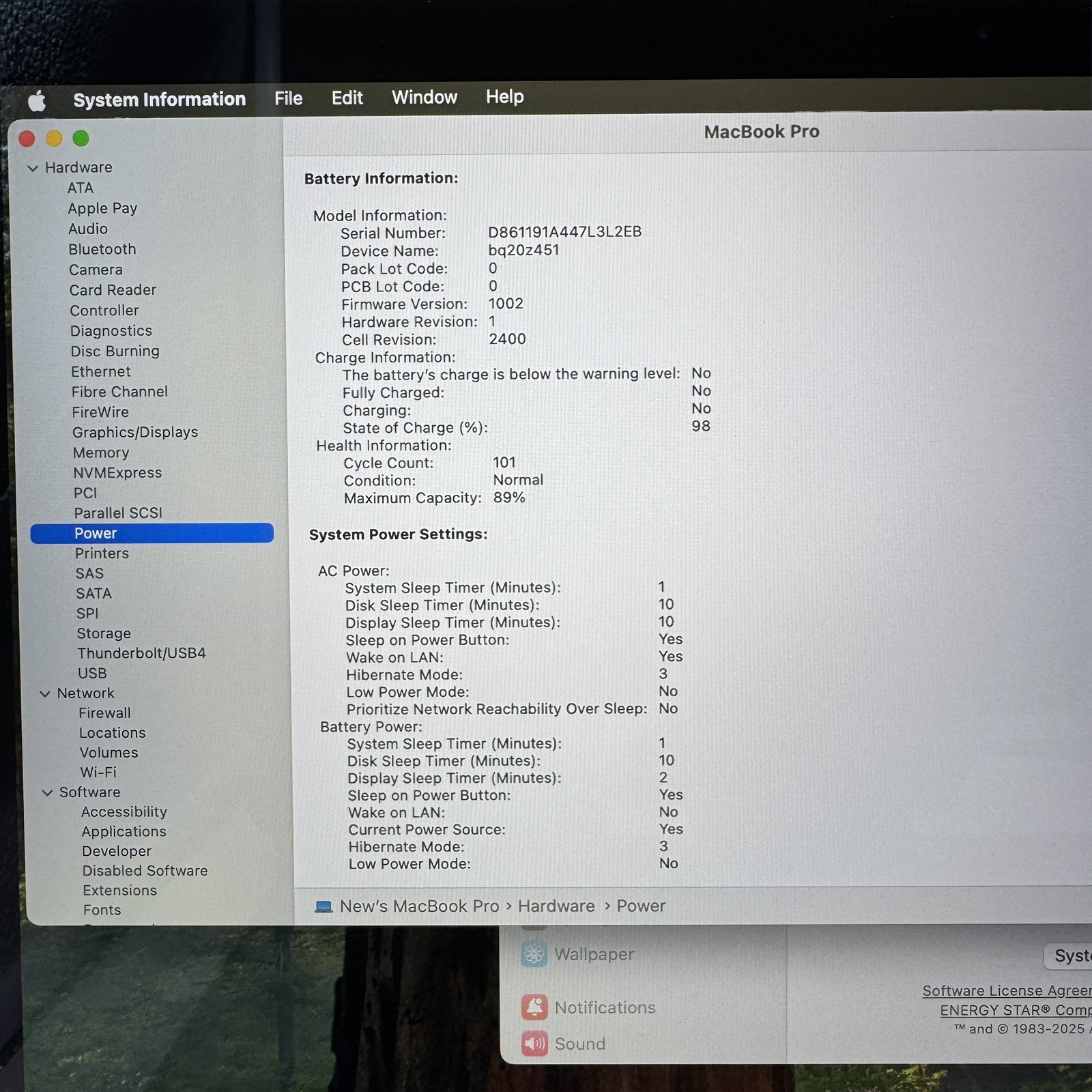
Task: Select Graphics/Displays in the sidebar
Action: [x=135, y=433]
